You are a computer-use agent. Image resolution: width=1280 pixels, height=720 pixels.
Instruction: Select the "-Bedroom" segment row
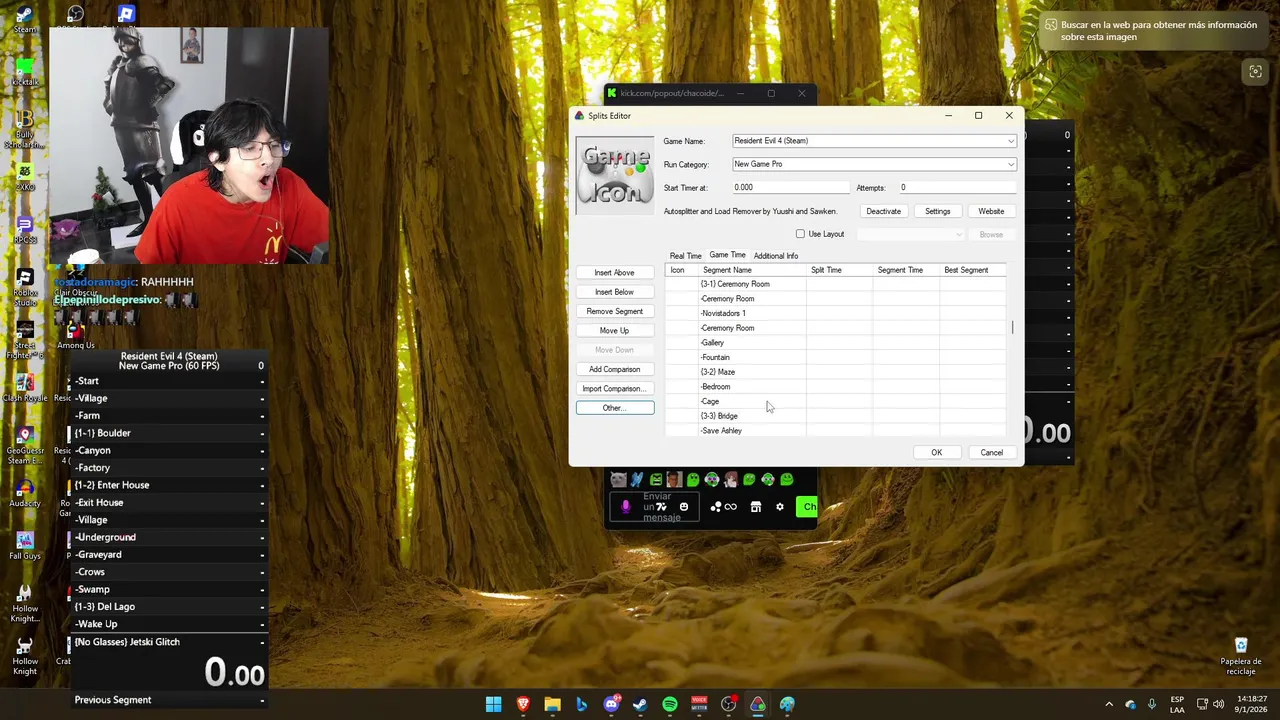[x=835, y=387]
